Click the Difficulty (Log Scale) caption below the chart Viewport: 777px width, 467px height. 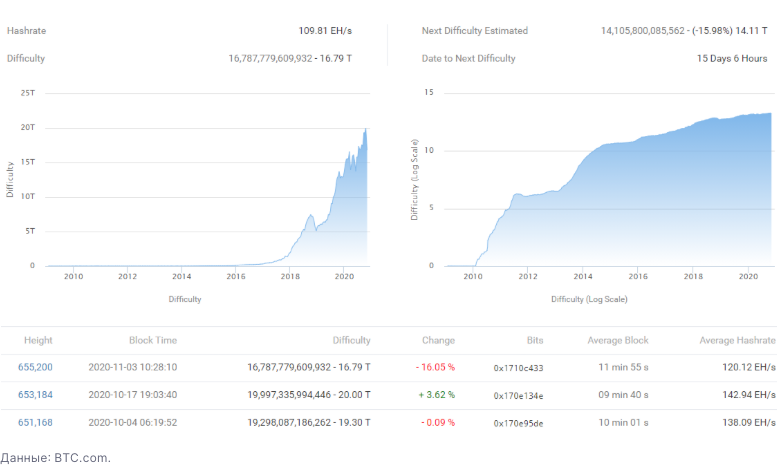592,299
